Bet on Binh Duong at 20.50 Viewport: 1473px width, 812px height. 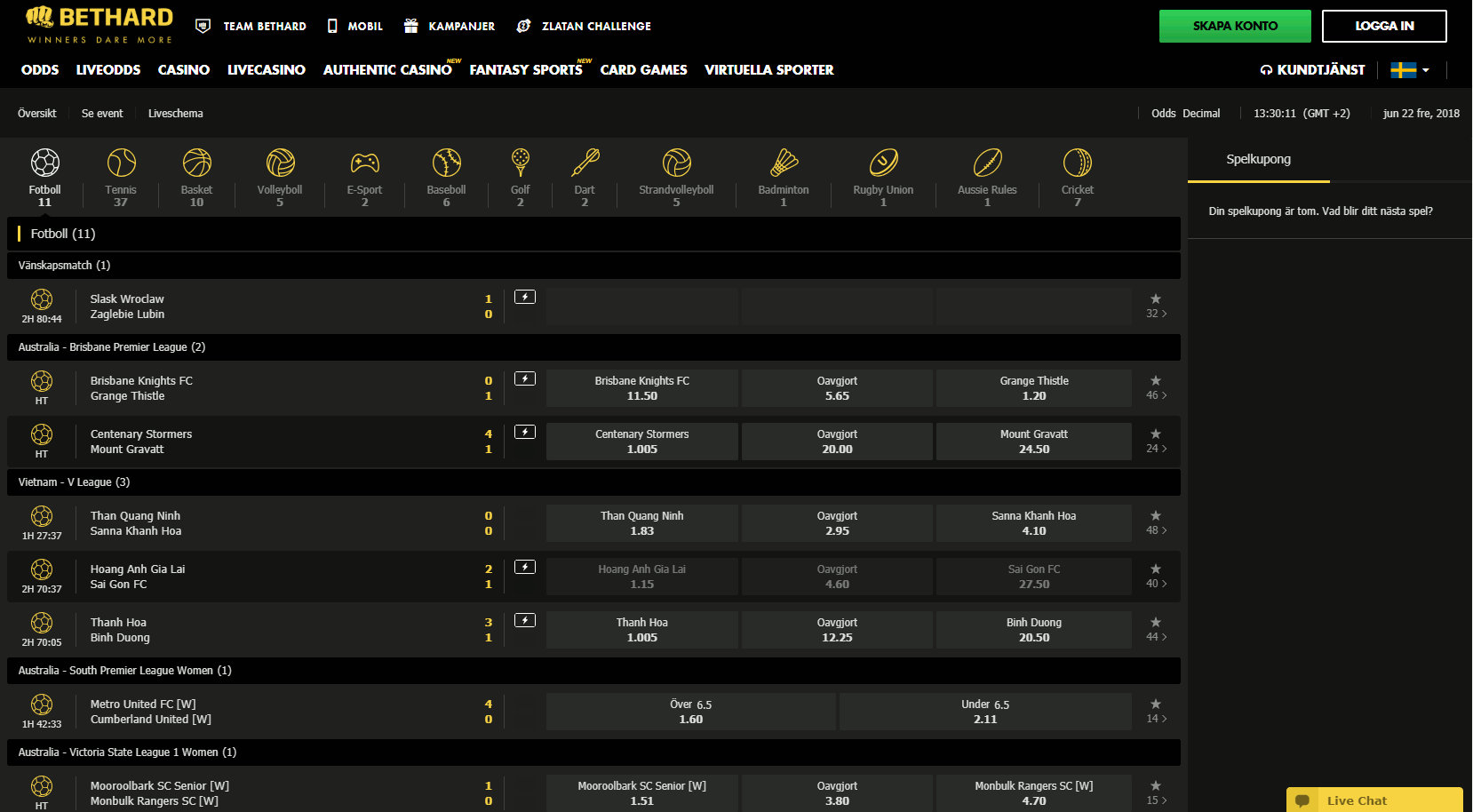coord(1034,630)
